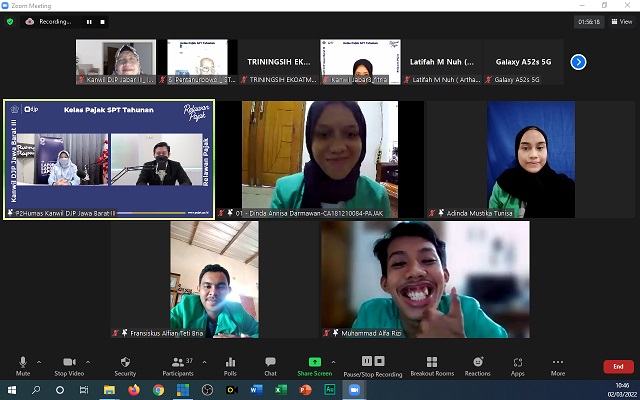The width and height of the screenshot is (640, 400).
Task: Open the Chat panel
Action: [270, 365]
